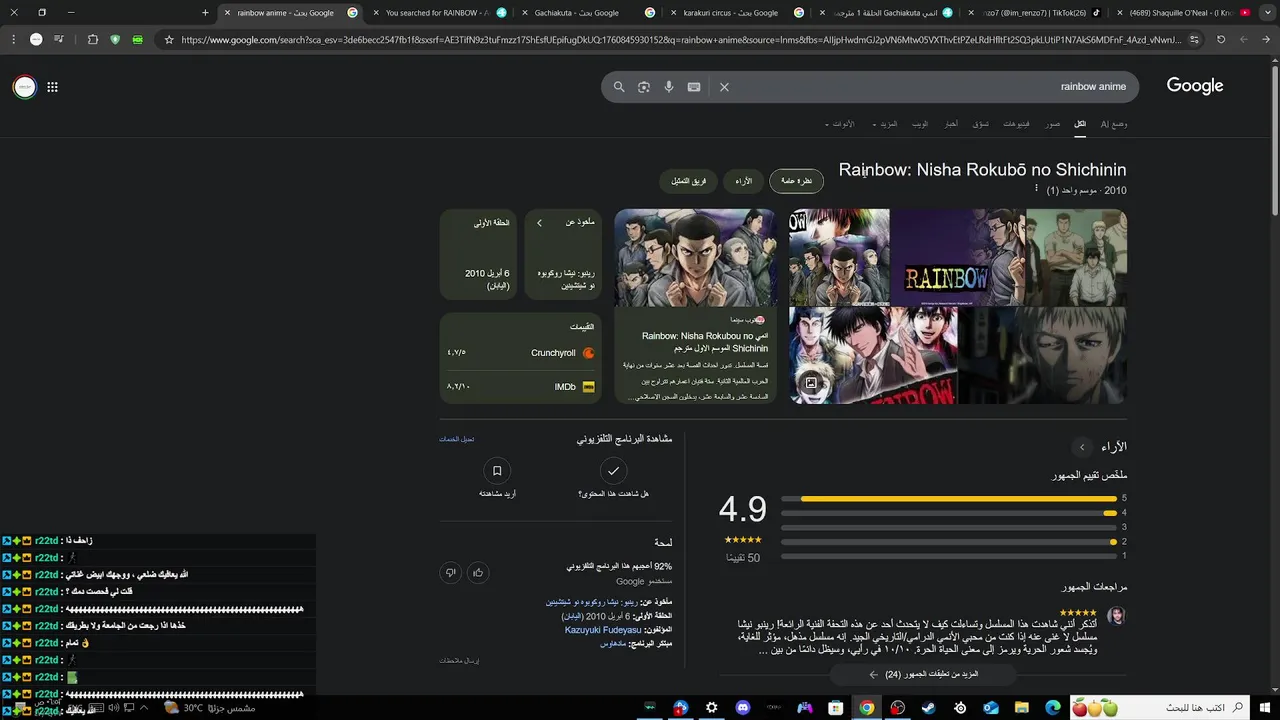Open Google account avatar
The height and width of the screenshot is (720, 1280).
tap(24, 87)
